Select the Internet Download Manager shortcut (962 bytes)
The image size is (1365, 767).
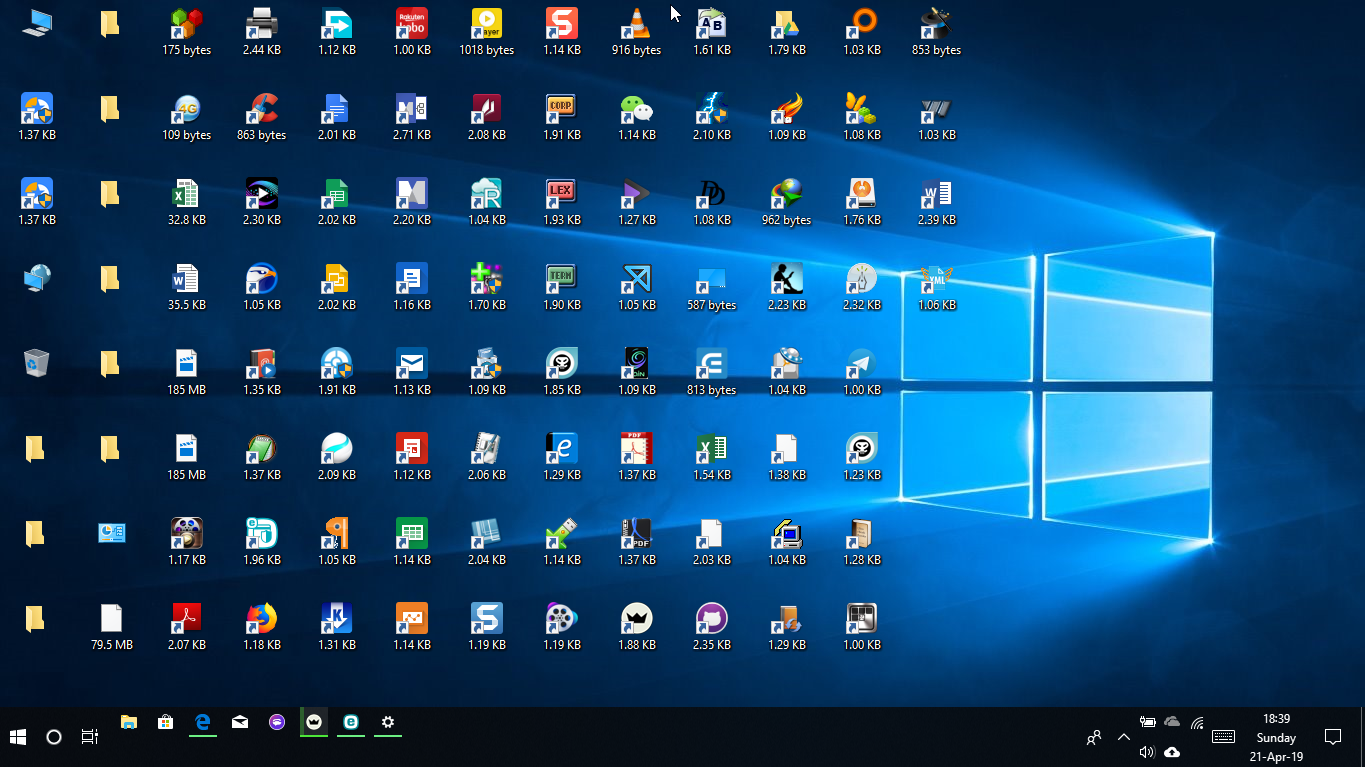(x=786, y=193)
